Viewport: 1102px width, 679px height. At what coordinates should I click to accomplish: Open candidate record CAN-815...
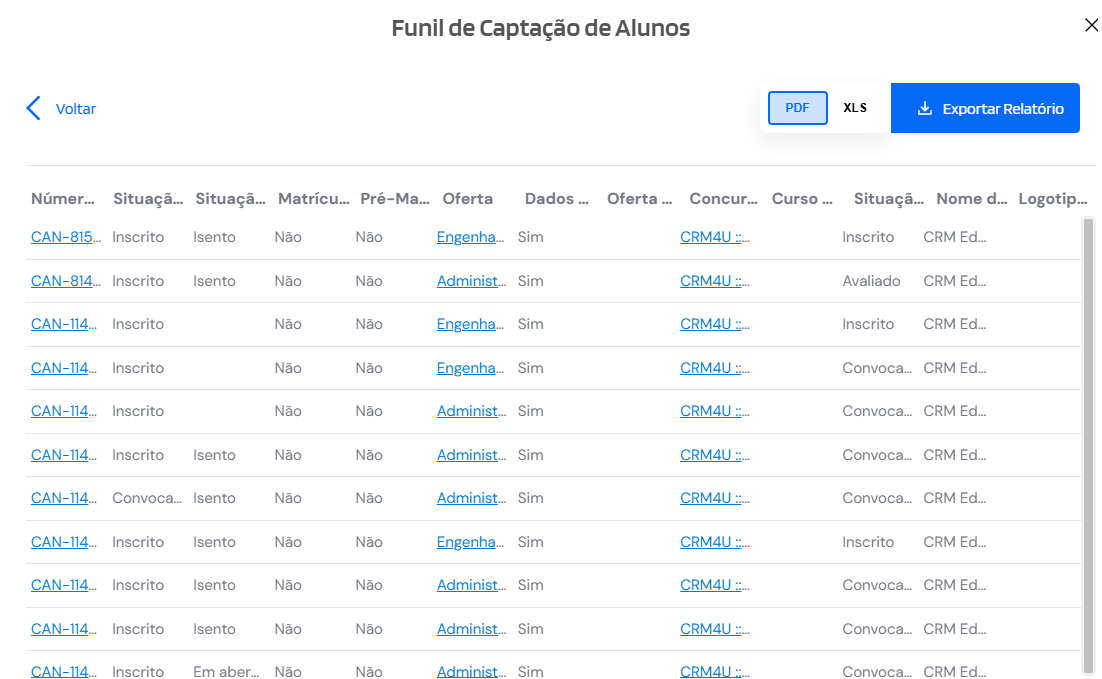65,237
